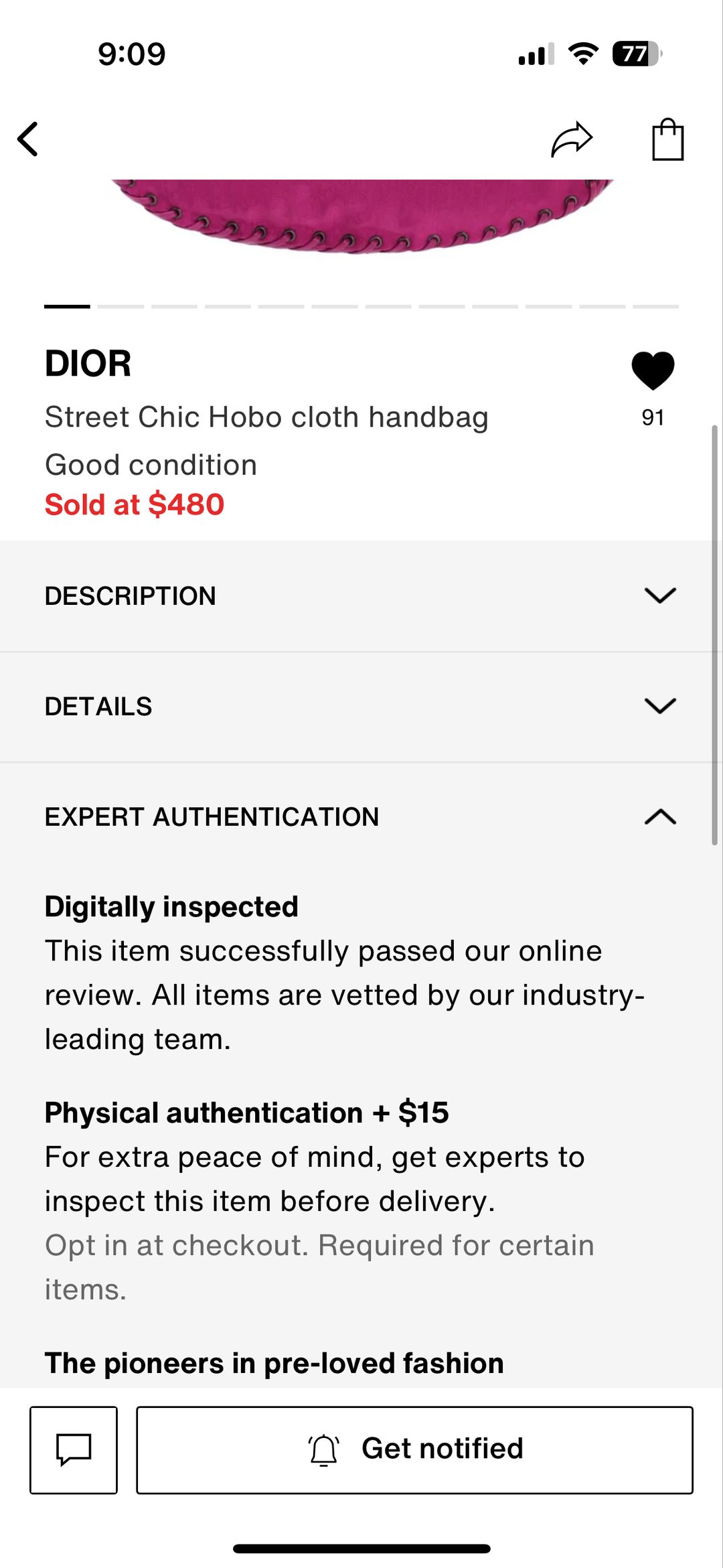Tap the EXPERT AUTHENTICATION header label
The width and height of the screenshot is (723, 1568).
[212, 816]
